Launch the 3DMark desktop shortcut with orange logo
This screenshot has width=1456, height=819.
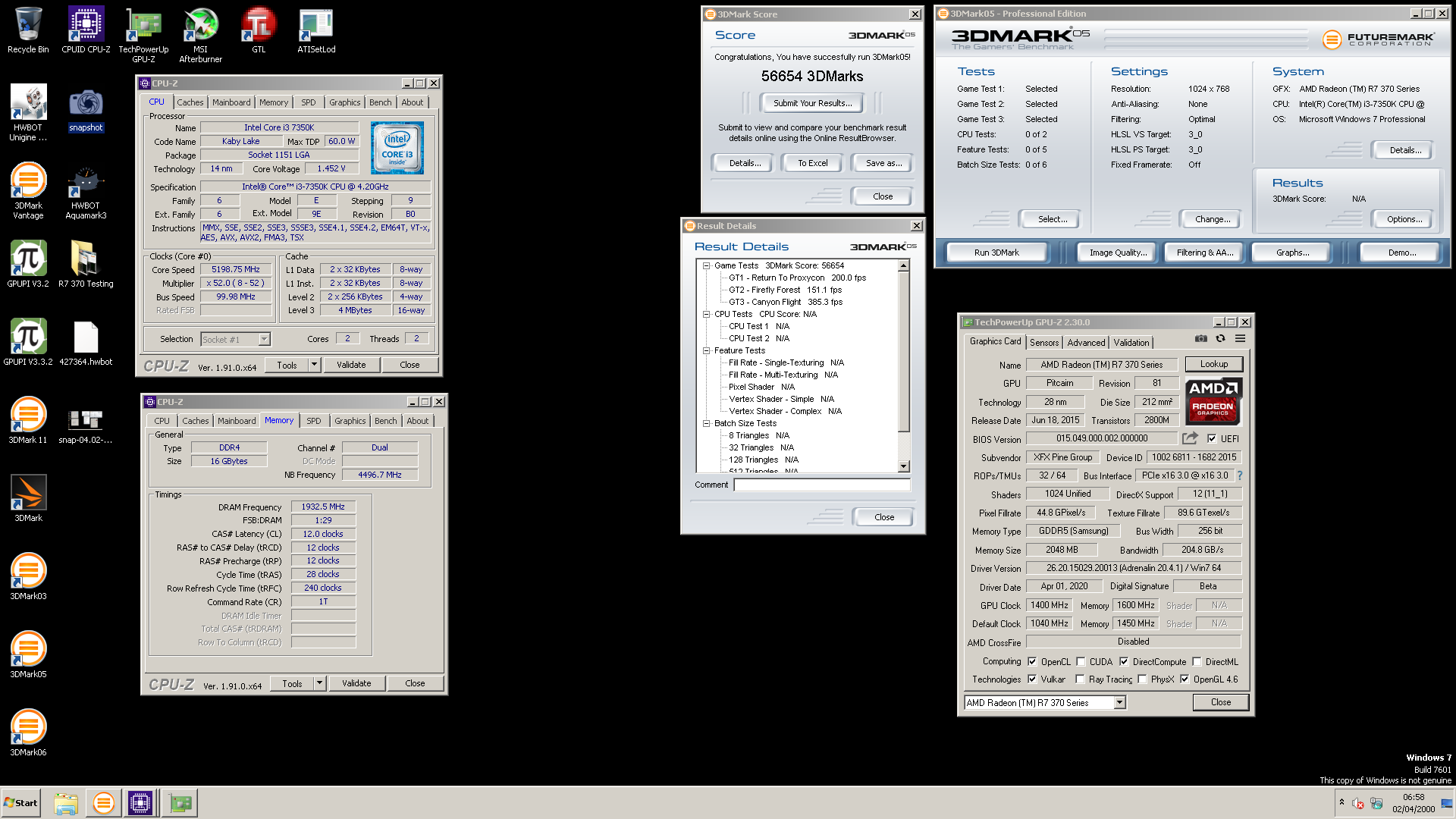28,498
